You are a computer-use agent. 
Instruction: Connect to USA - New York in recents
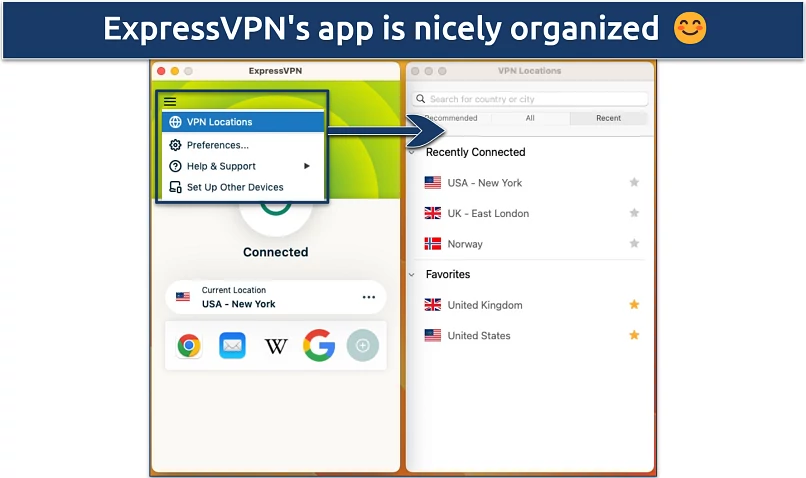[530, 182]
